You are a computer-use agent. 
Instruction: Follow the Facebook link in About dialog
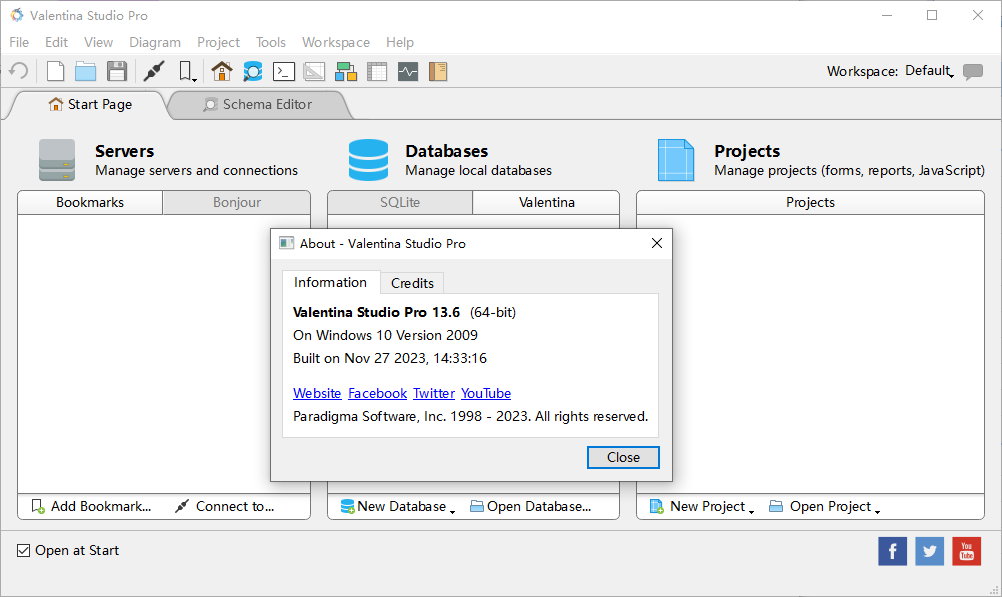pos(377,393)
